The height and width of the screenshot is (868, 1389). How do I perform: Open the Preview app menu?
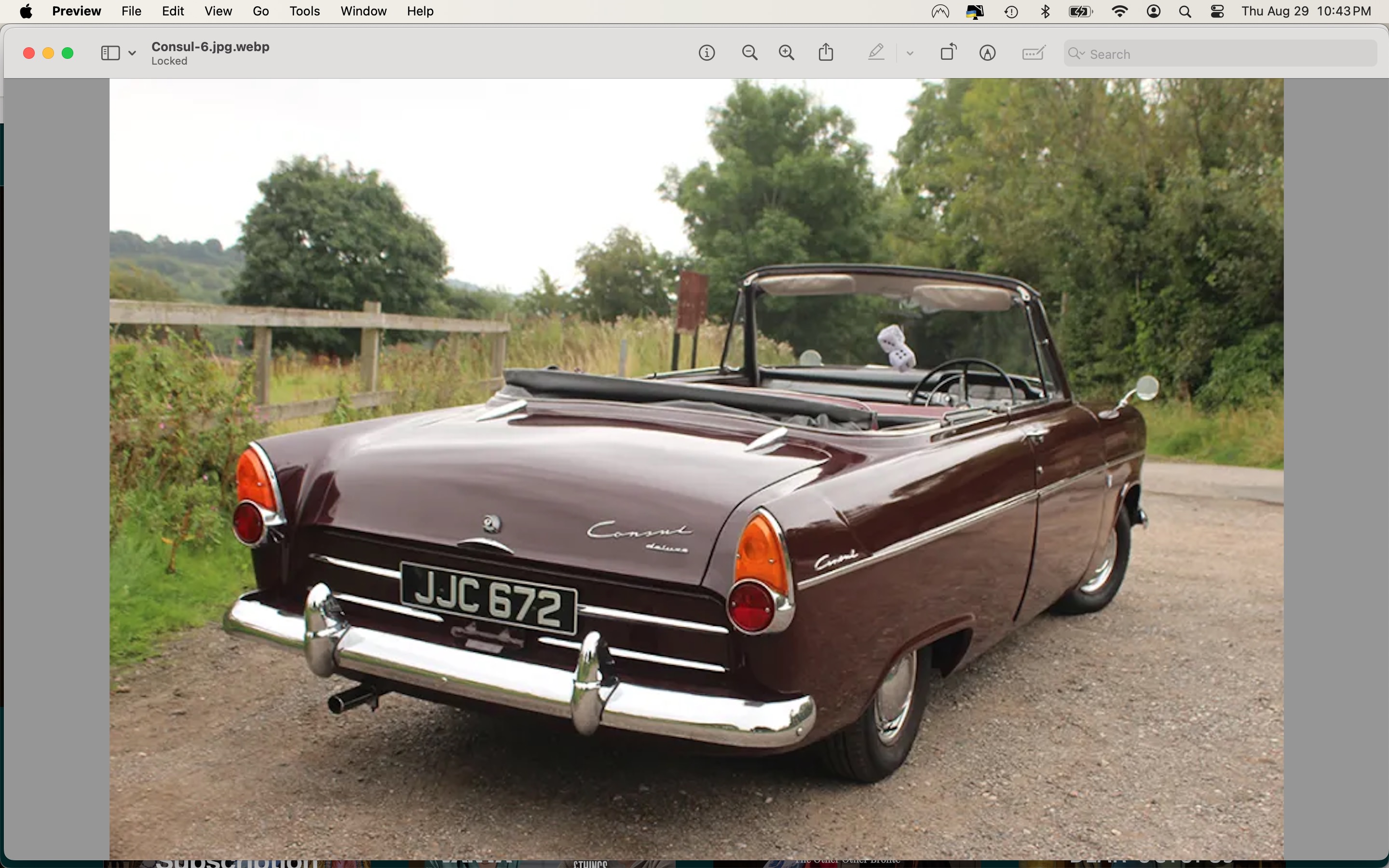click(76, 12)
